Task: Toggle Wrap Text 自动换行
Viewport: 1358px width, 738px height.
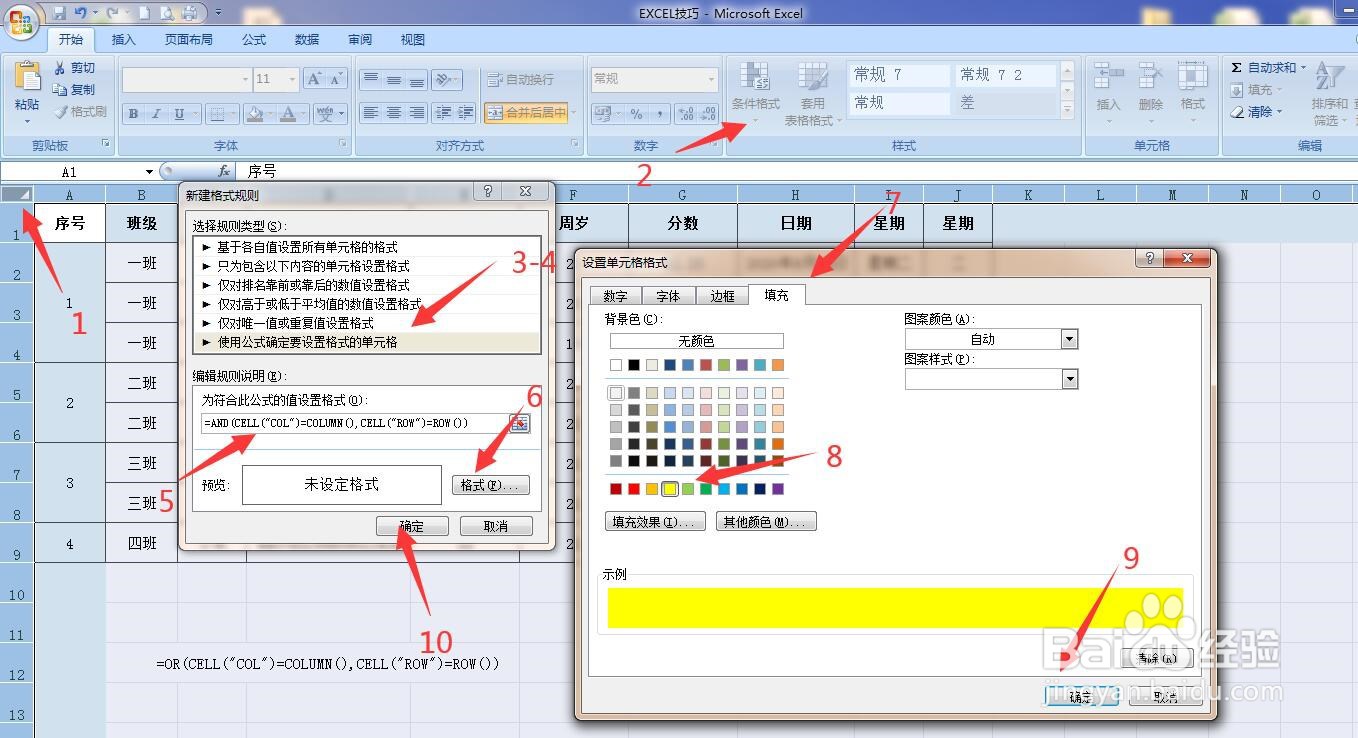Action: pos(520,79)
